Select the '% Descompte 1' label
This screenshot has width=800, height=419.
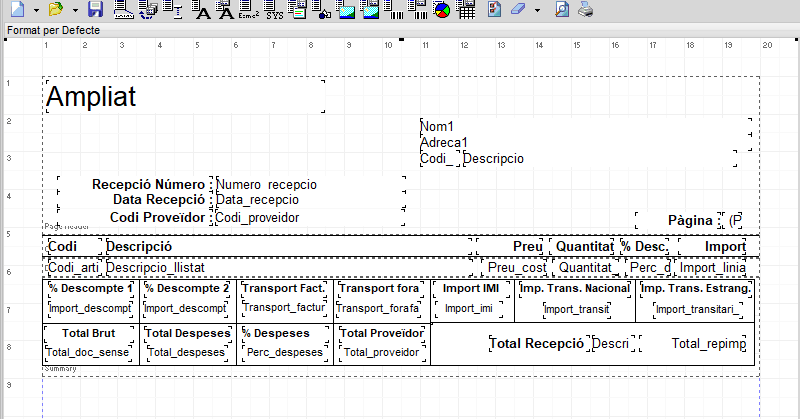coord(90,288)
